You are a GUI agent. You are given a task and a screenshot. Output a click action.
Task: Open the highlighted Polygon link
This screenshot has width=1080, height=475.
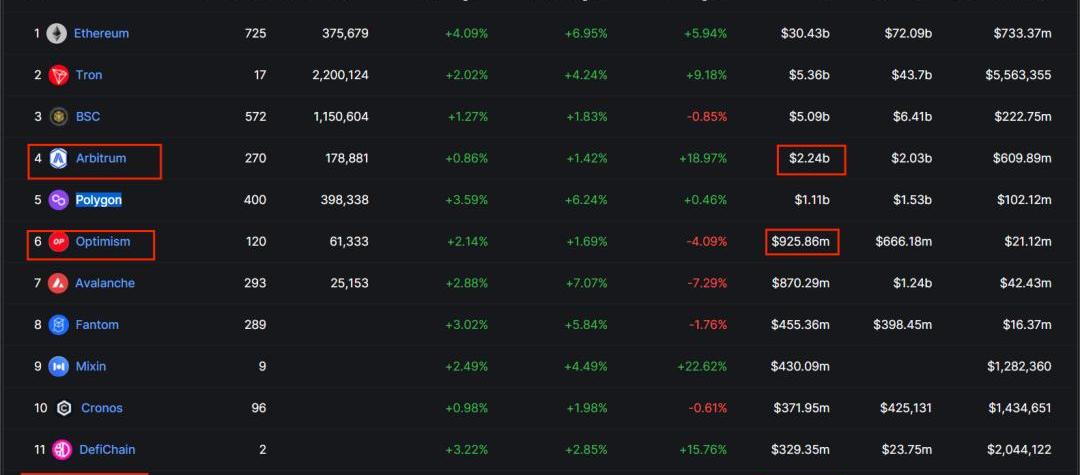point(99,200)
